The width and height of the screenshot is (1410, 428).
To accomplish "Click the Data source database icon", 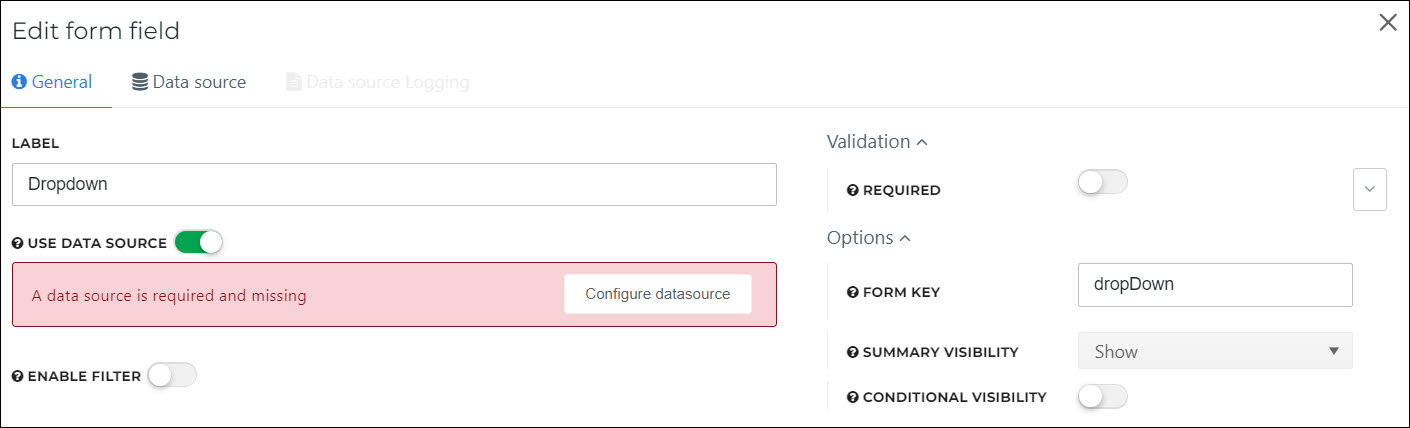I will (140, 82).
